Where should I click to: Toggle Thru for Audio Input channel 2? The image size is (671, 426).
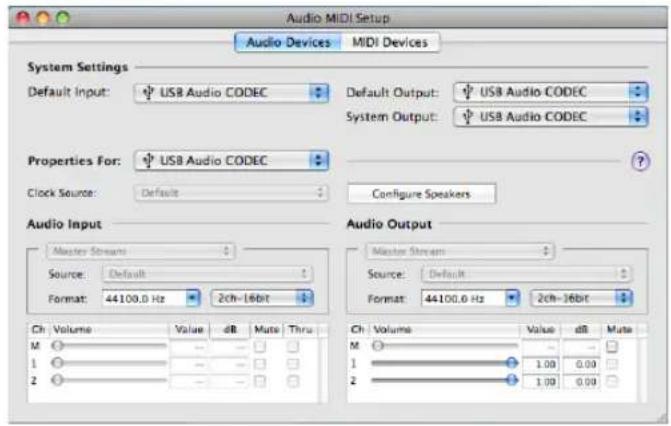[293, 381]
